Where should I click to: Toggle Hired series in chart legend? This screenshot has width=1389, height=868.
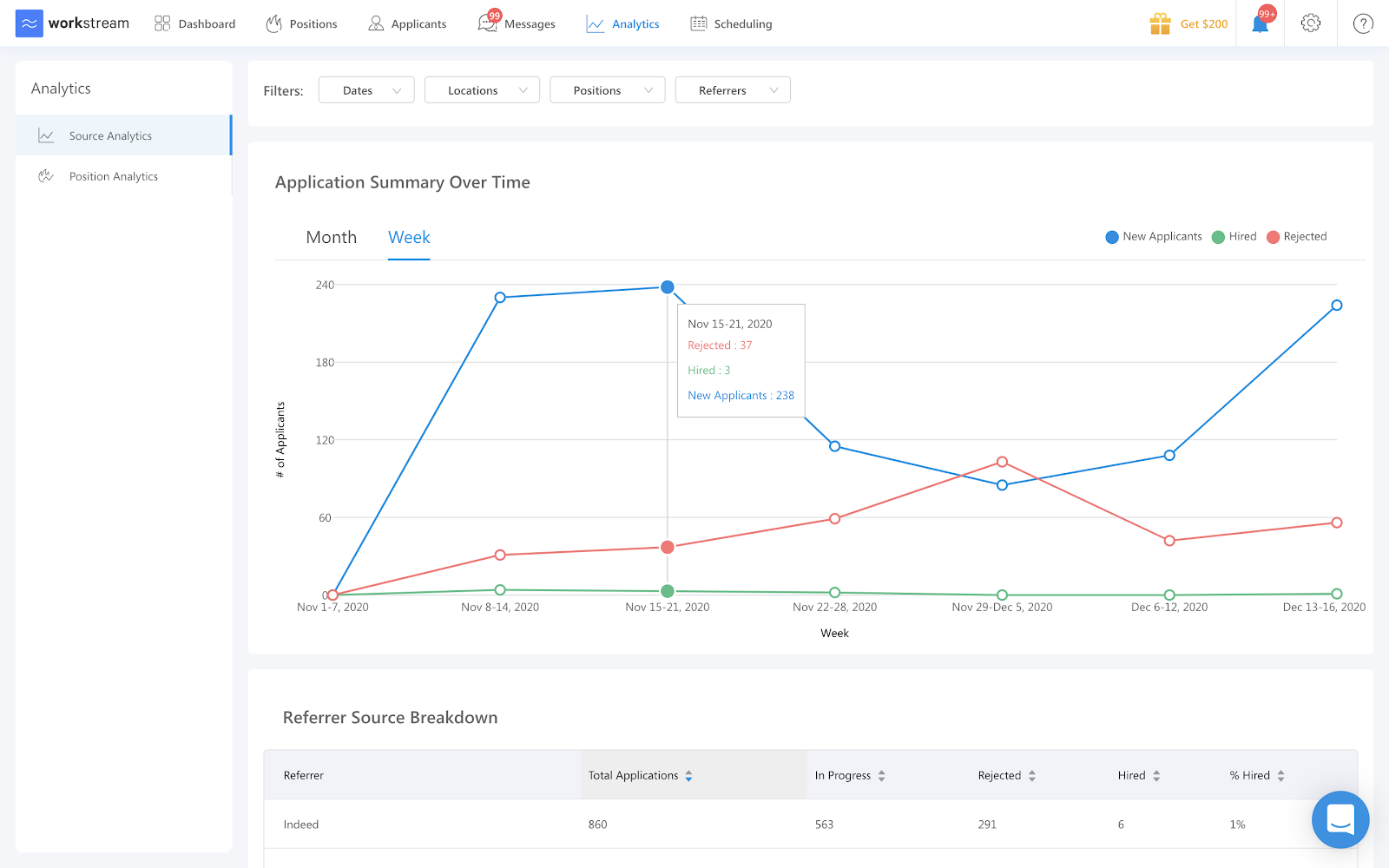click(x=1234, y=237)
